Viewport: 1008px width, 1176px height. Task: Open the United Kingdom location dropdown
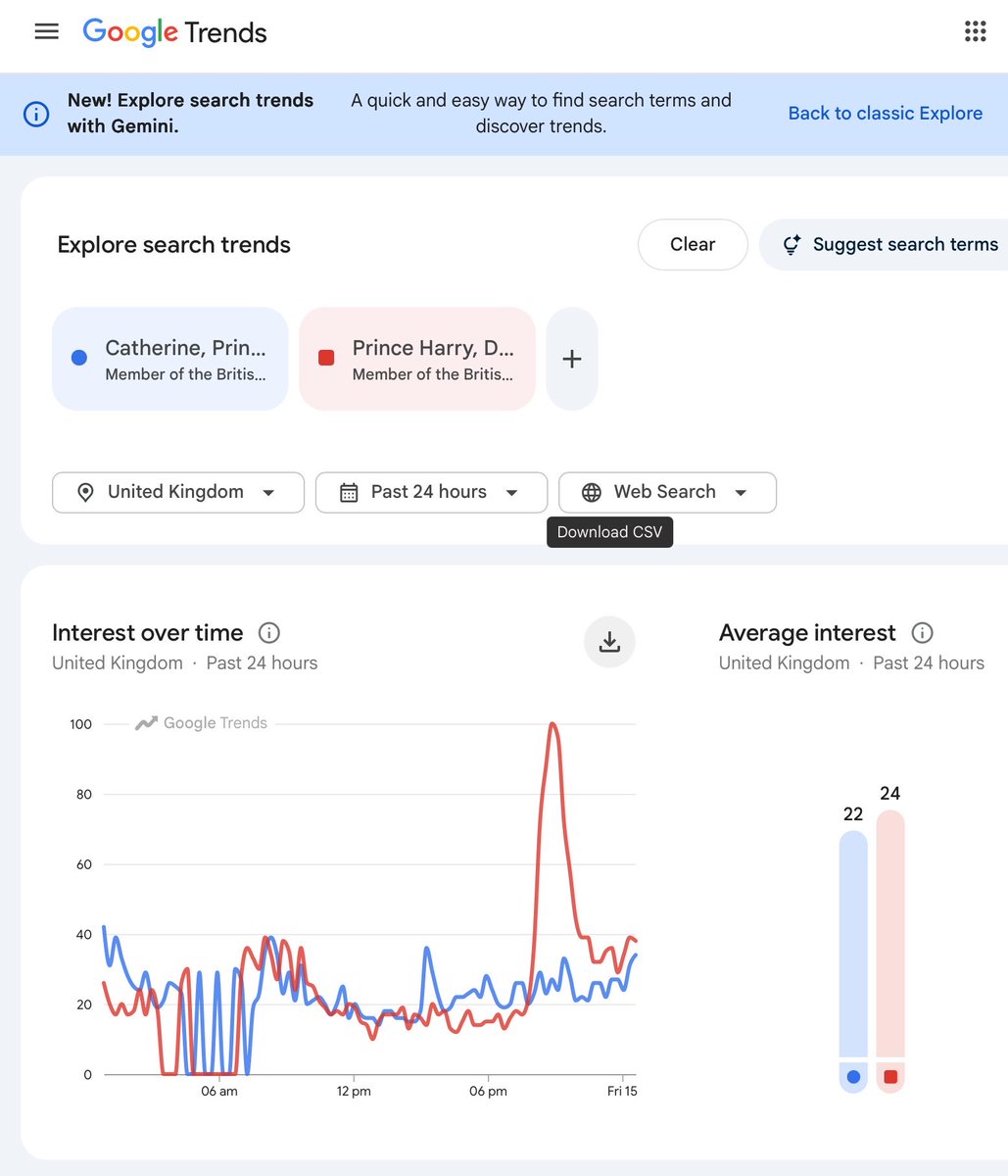point(178,492)
